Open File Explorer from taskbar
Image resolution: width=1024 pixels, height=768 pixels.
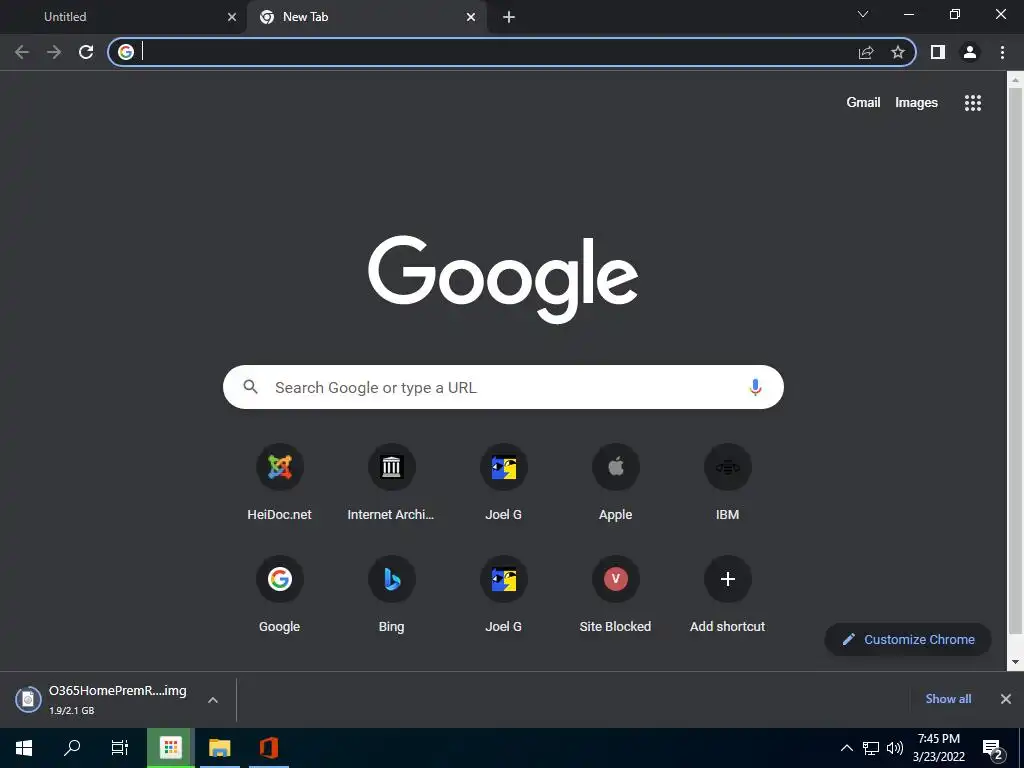point(219,748)
